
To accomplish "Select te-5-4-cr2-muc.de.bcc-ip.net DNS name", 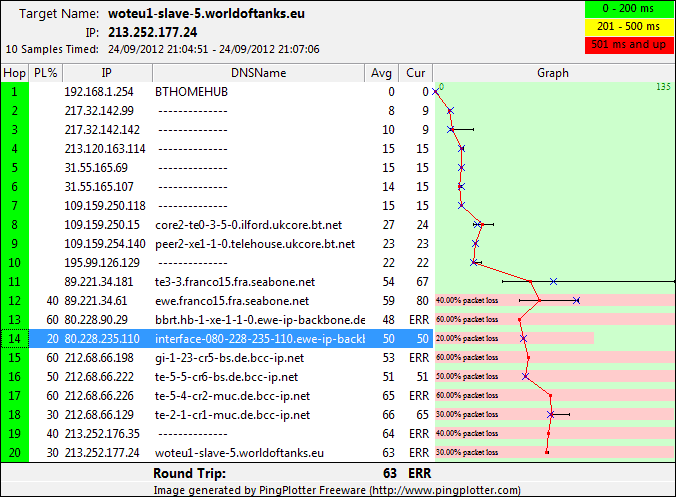I will pyautogui.click(x=232, y=396).
